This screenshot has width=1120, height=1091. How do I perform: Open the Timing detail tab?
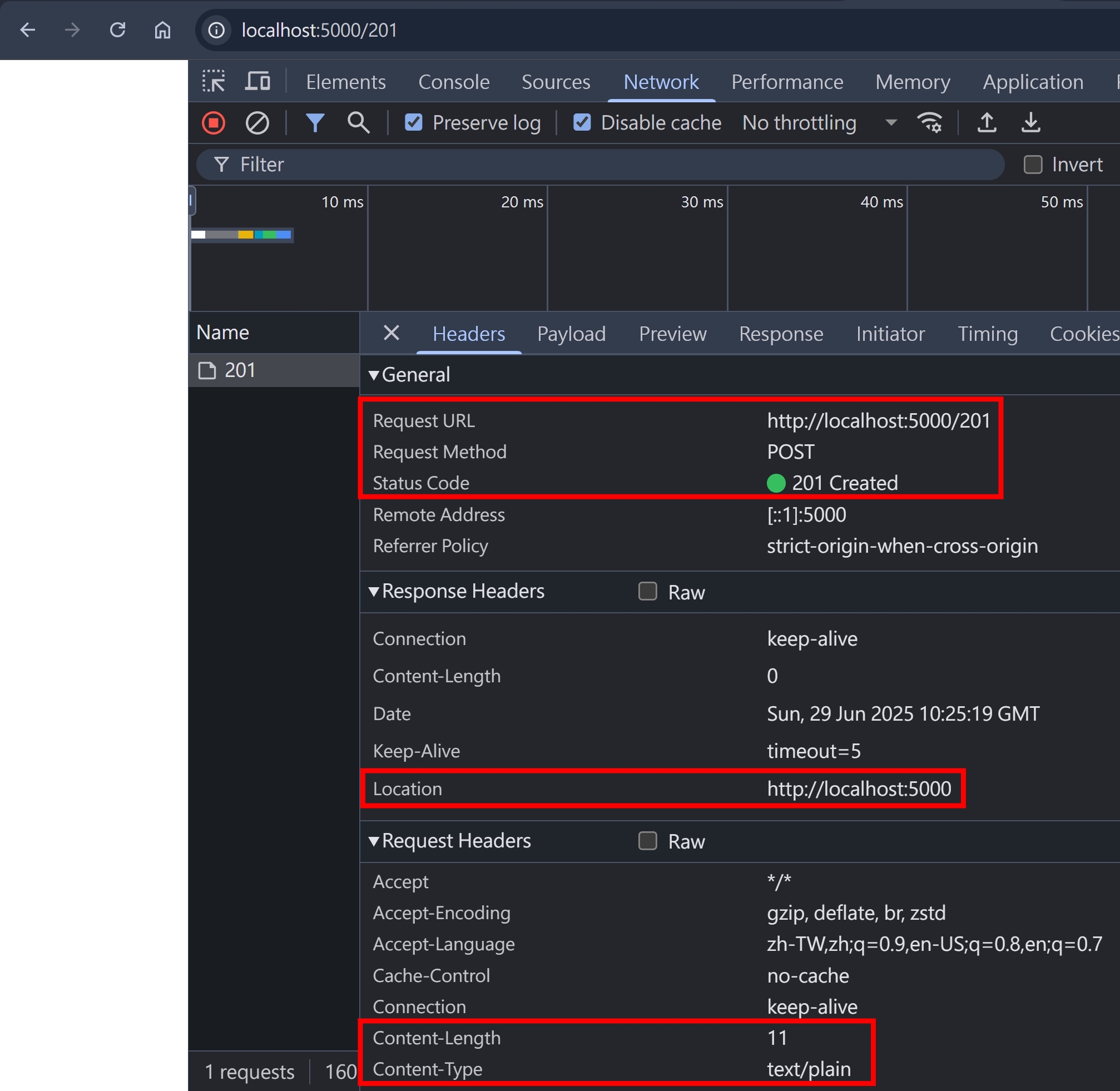[987, 334]
